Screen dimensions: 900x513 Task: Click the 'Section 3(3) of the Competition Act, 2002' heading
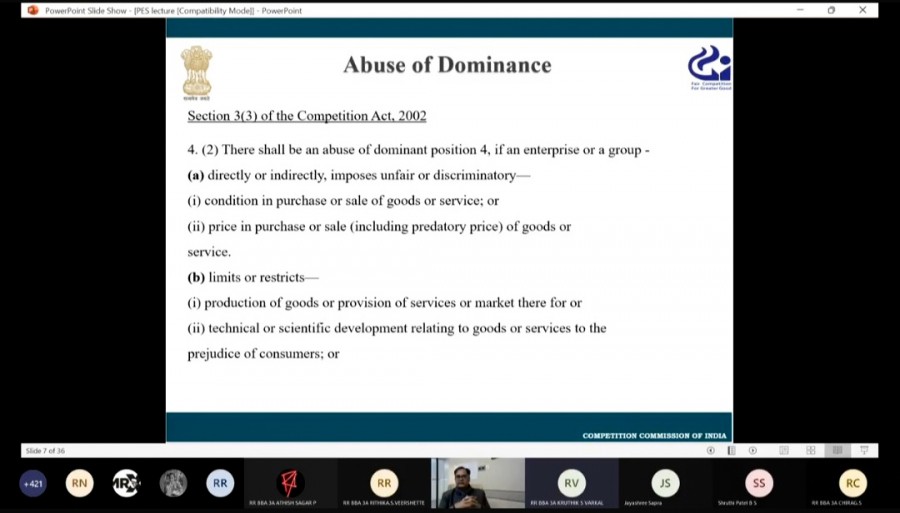point(307,116)
